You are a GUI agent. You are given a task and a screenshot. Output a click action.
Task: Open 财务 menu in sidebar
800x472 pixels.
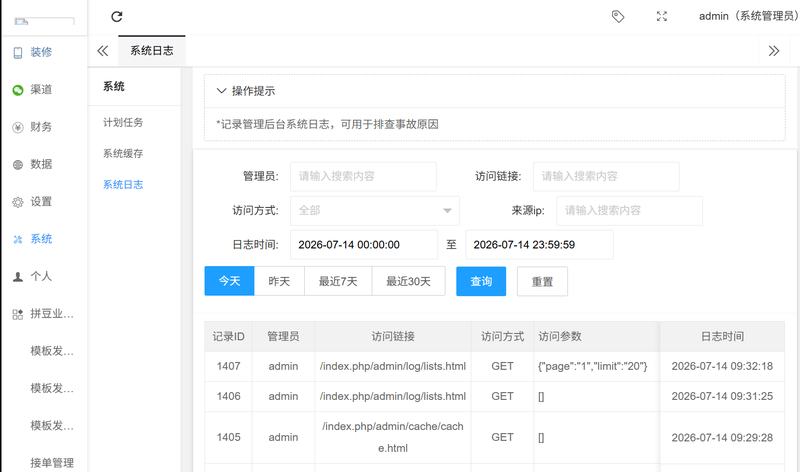(x=41, y=127)
